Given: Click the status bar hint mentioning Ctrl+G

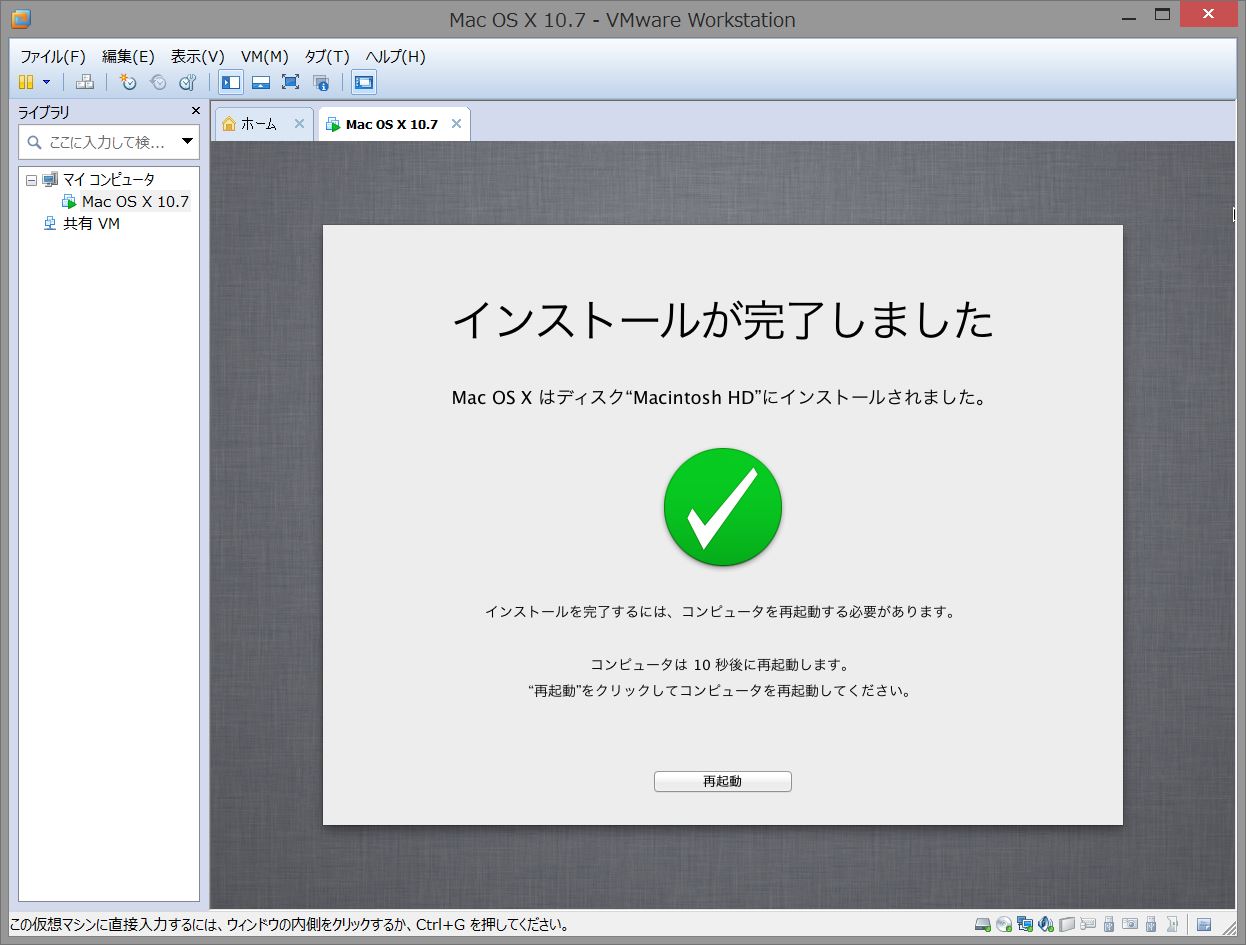Looking at the screenshot, I should coord(290,925).
